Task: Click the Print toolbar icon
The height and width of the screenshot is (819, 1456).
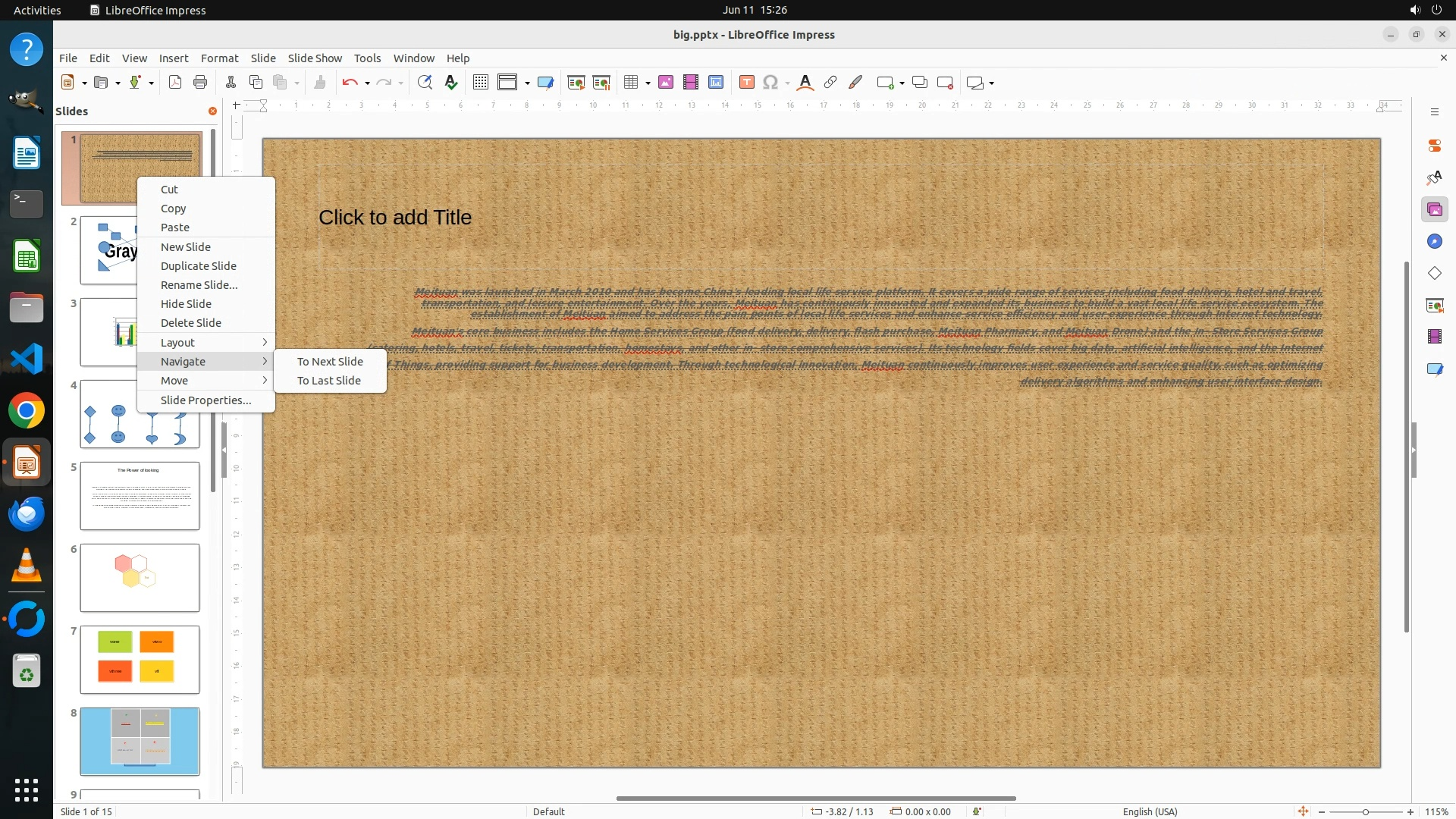Action: coord(200,83)
